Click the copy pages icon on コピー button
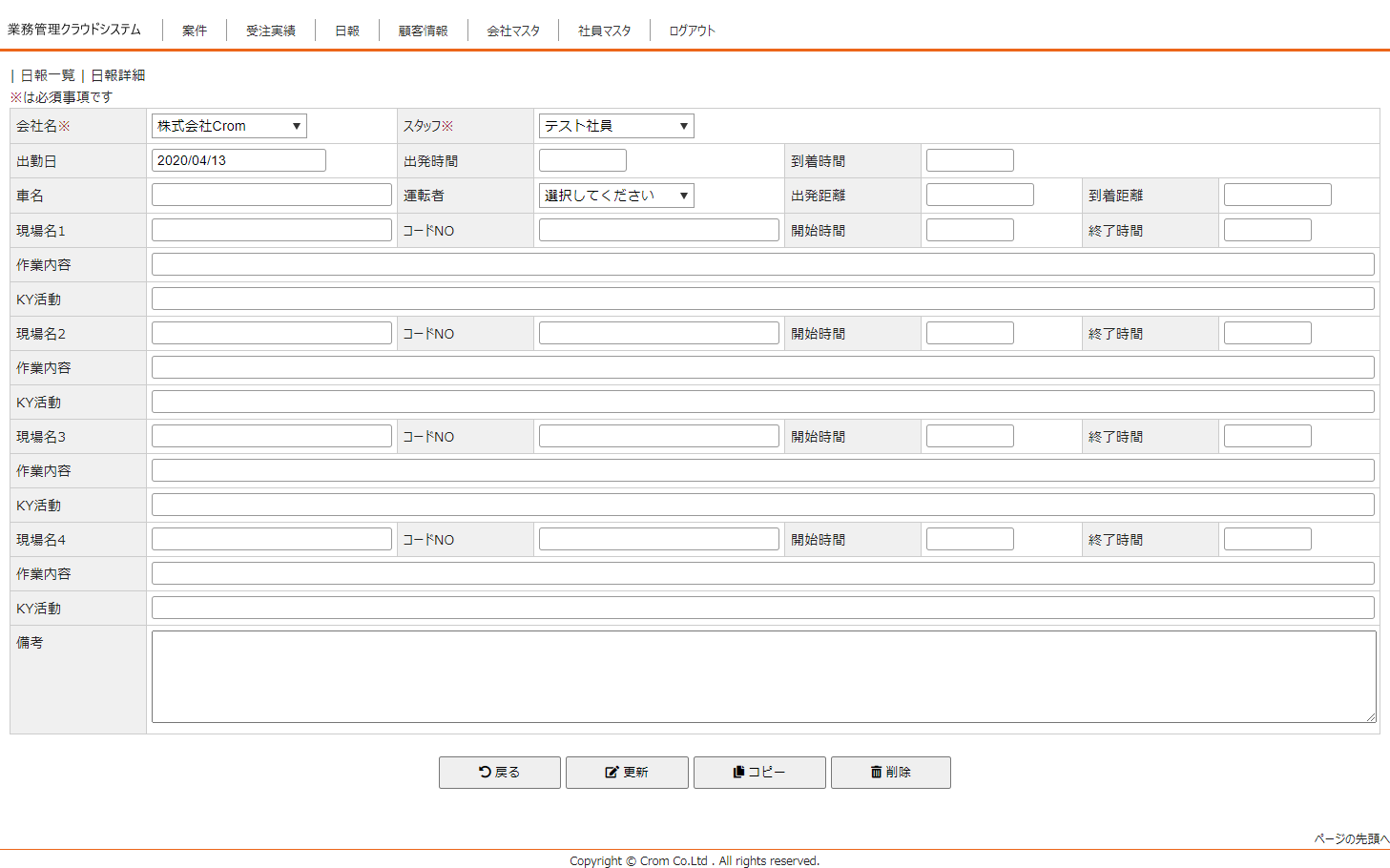The width and height of the screenshot is (1390, 868). 738,772
